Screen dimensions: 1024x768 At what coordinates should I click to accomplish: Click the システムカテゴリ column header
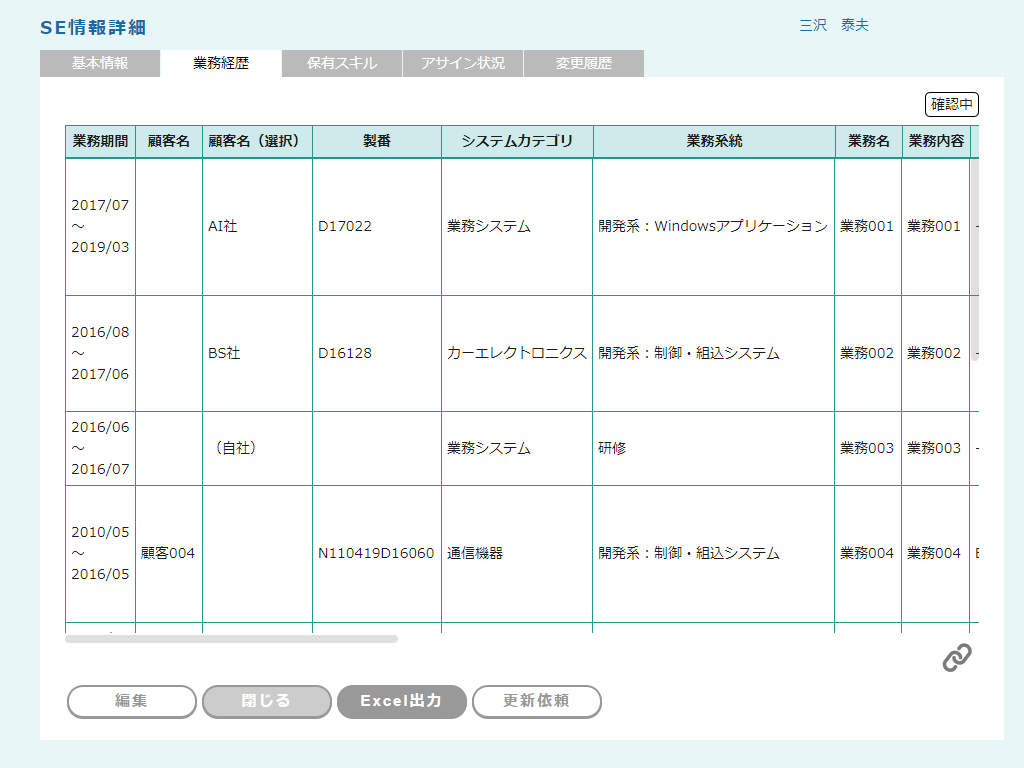(517, 142)
